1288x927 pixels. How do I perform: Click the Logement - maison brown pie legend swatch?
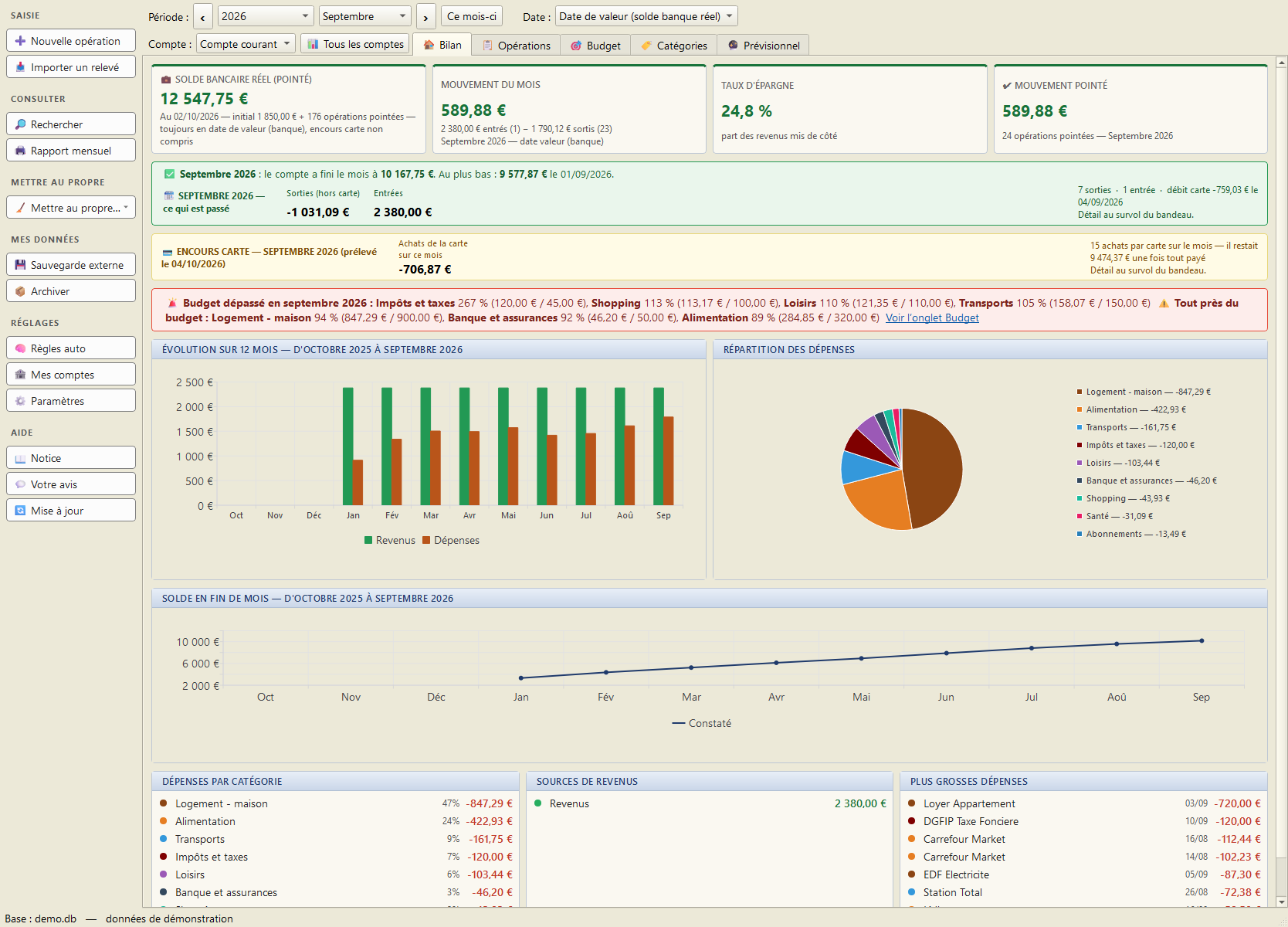(1080, 392)
